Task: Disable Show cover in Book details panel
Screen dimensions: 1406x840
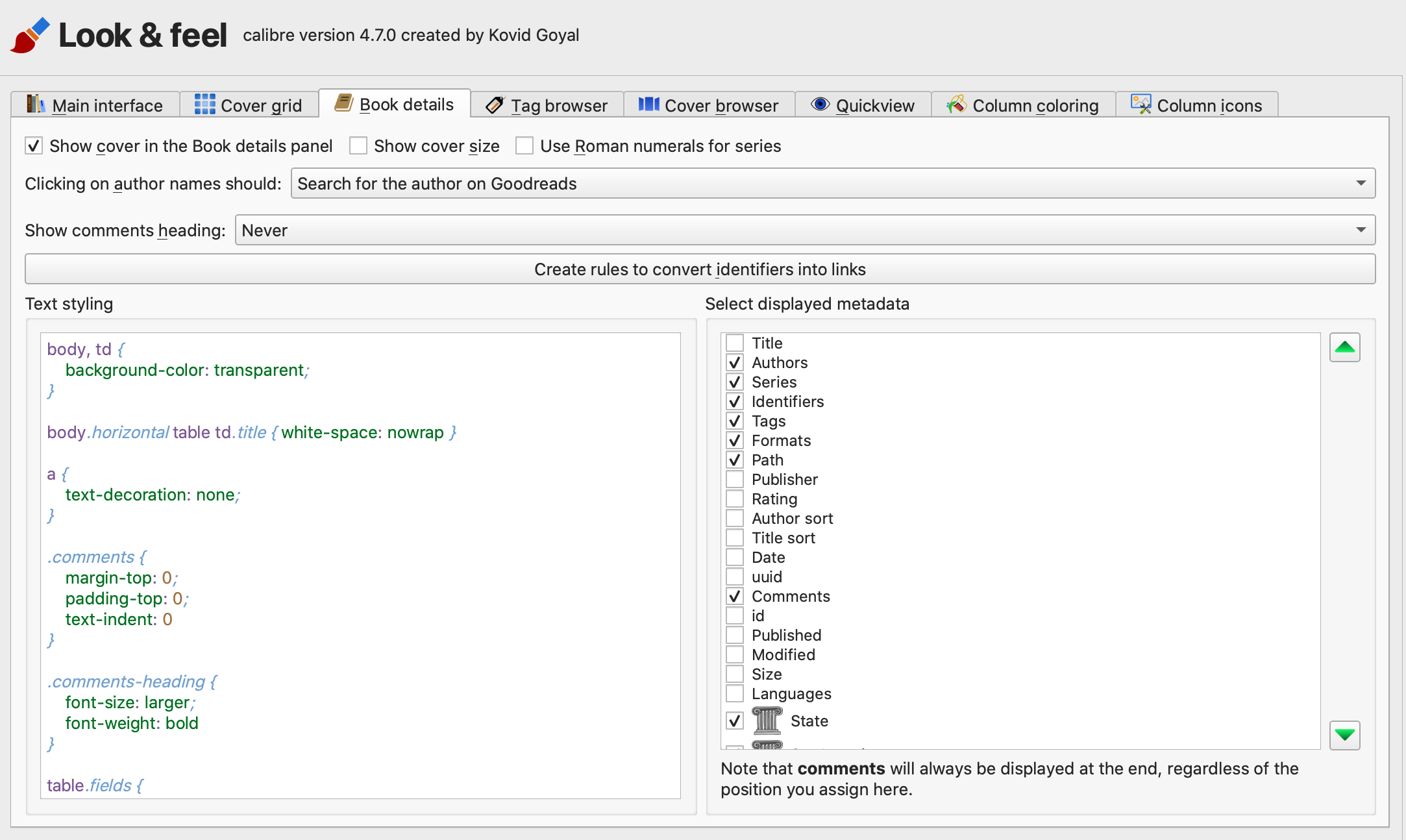Action: (34, 146)
